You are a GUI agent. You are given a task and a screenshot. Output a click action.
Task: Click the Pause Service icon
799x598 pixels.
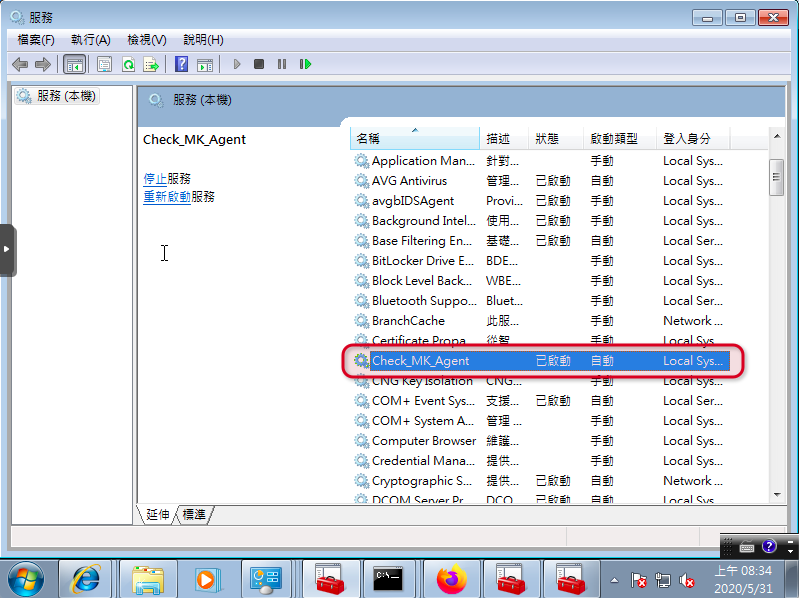coord(282,64)
